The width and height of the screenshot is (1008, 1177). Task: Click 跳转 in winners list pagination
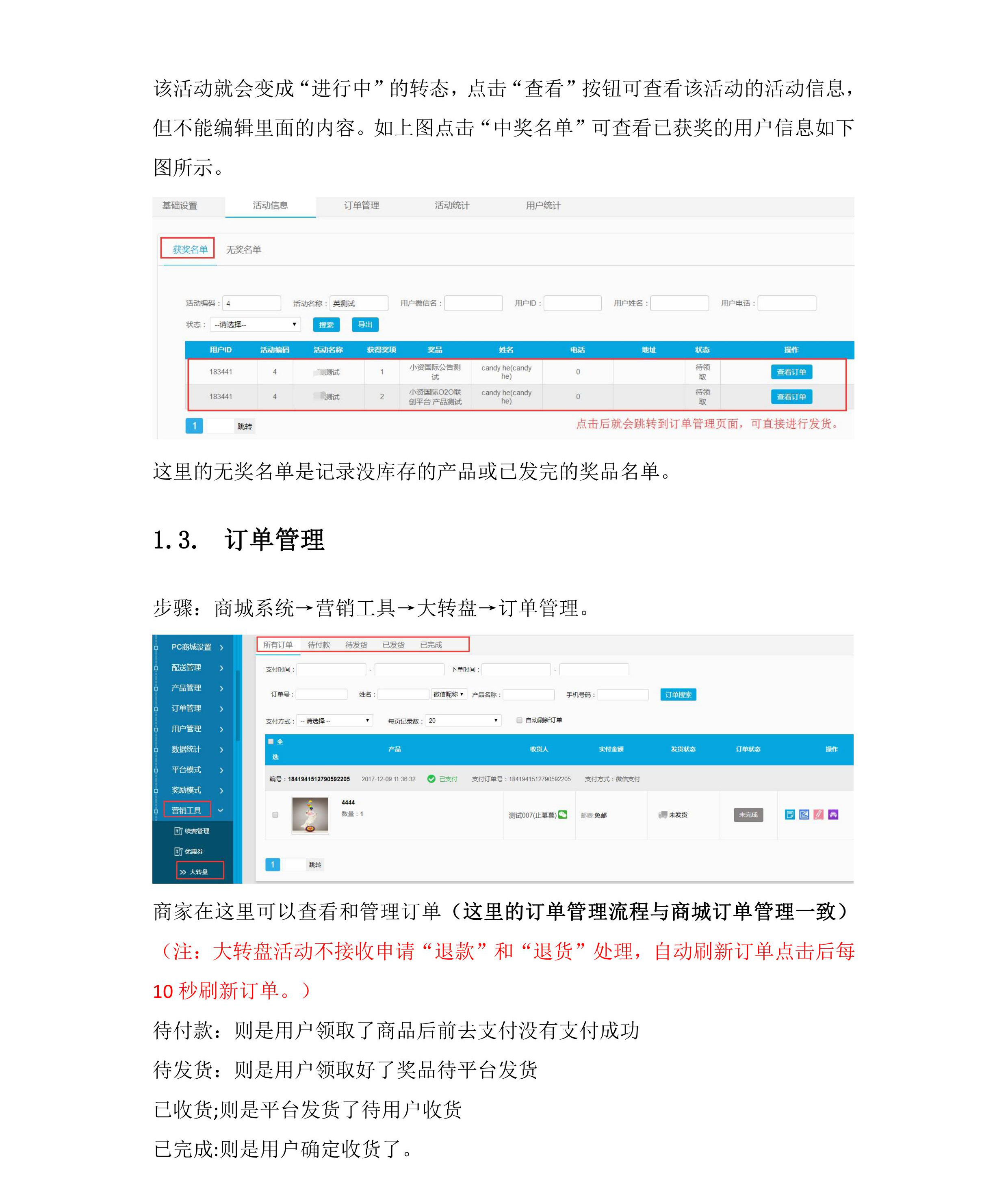click(x=245, y=426)
